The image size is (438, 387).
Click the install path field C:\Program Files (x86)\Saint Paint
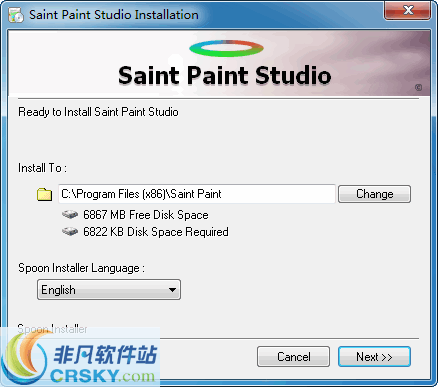197,194
